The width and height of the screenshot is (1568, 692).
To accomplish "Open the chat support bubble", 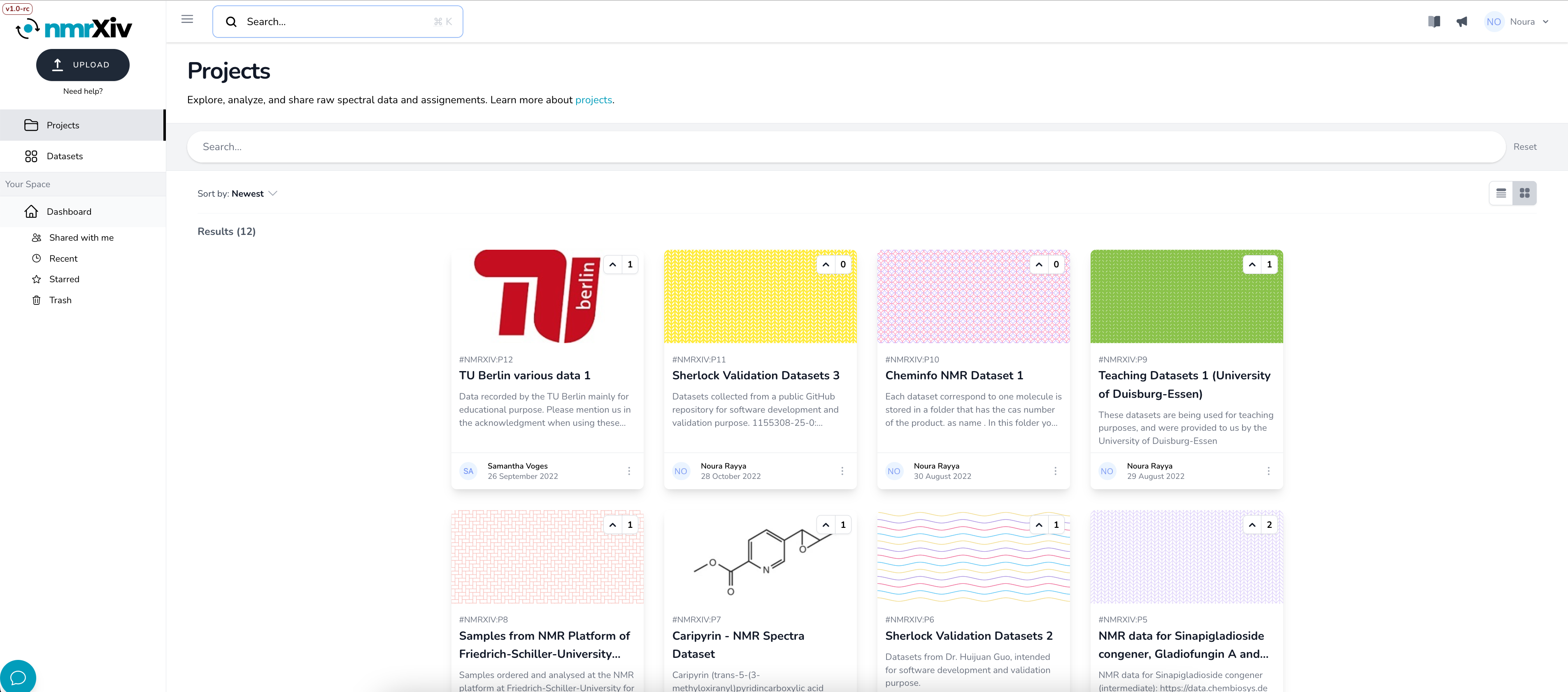I will click(x=18, y=676).
